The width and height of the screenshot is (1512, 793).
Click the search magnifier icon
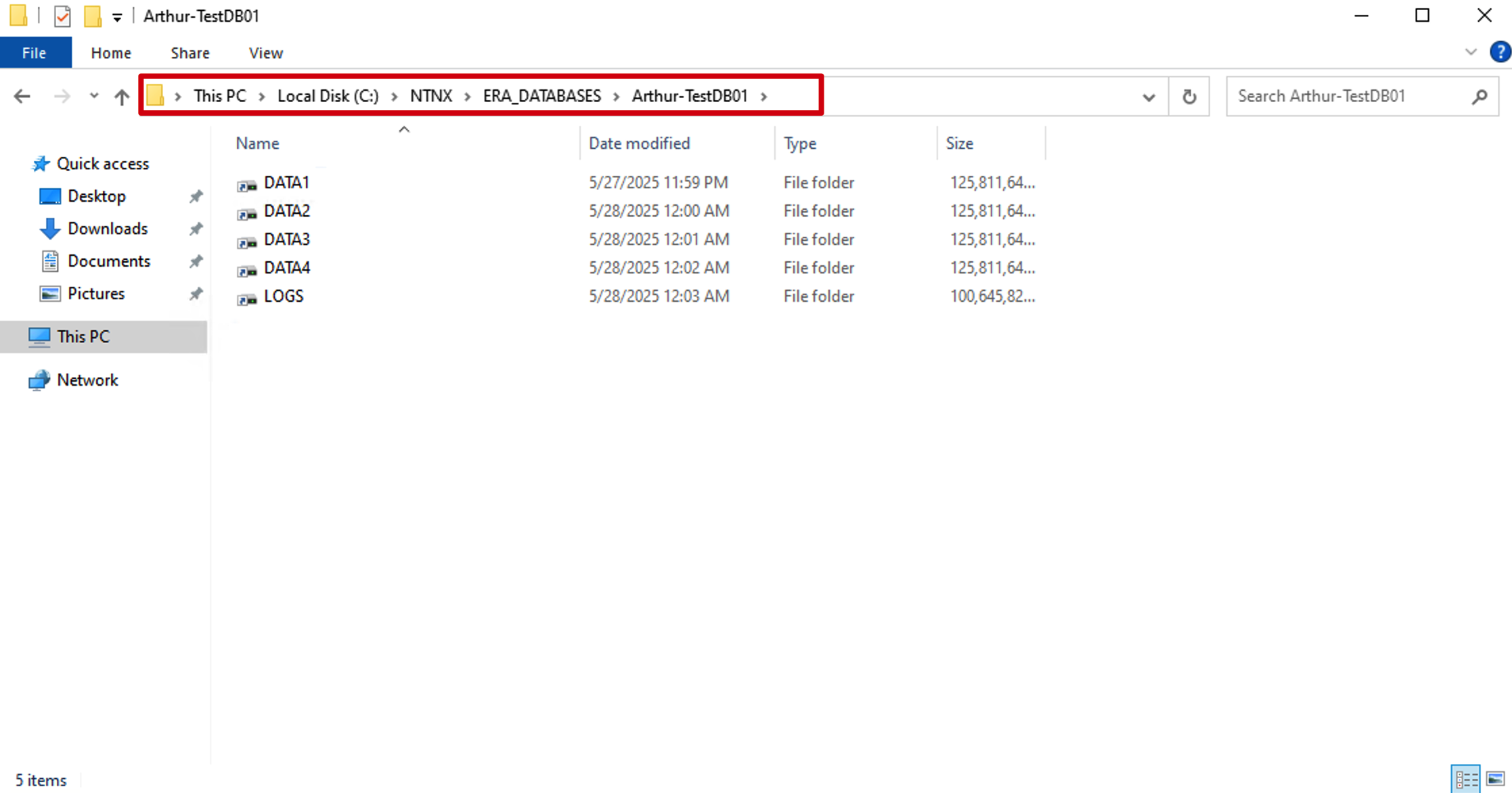pos(1480,97)
